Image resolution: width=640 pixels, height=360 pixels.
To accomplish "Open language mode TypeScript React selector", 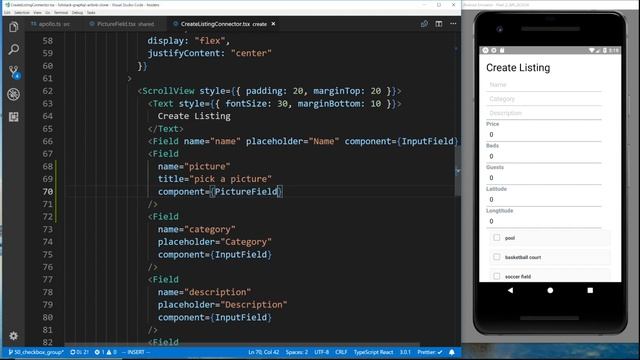I will [x=373, y=352].
